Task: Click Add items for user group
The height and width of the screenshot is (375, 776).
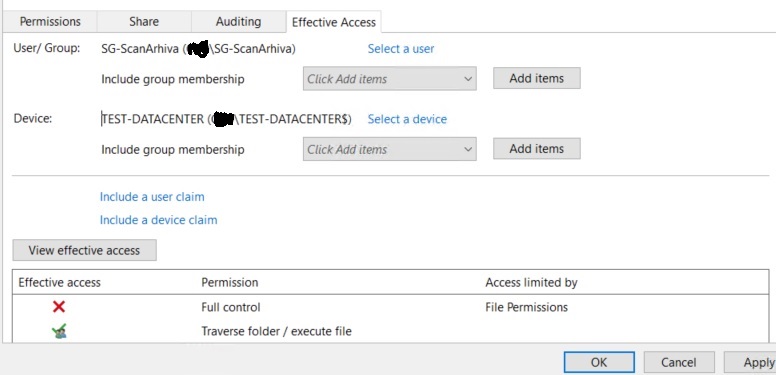Action: (536, 79)
